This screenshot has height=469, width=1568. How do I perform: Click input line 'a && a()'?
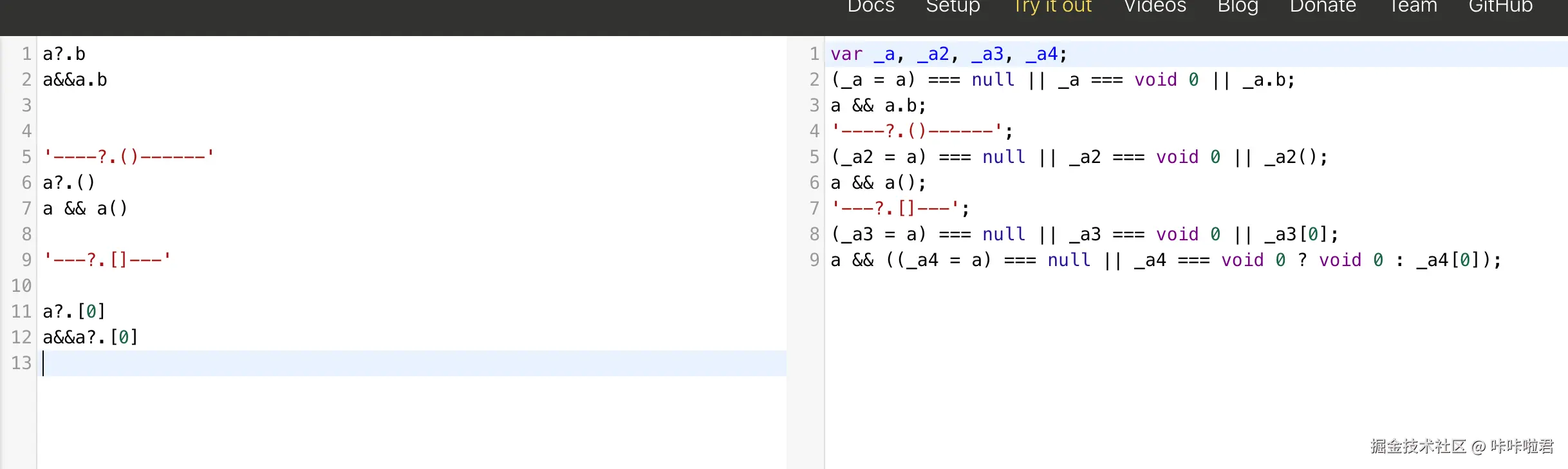coord(86,209)
